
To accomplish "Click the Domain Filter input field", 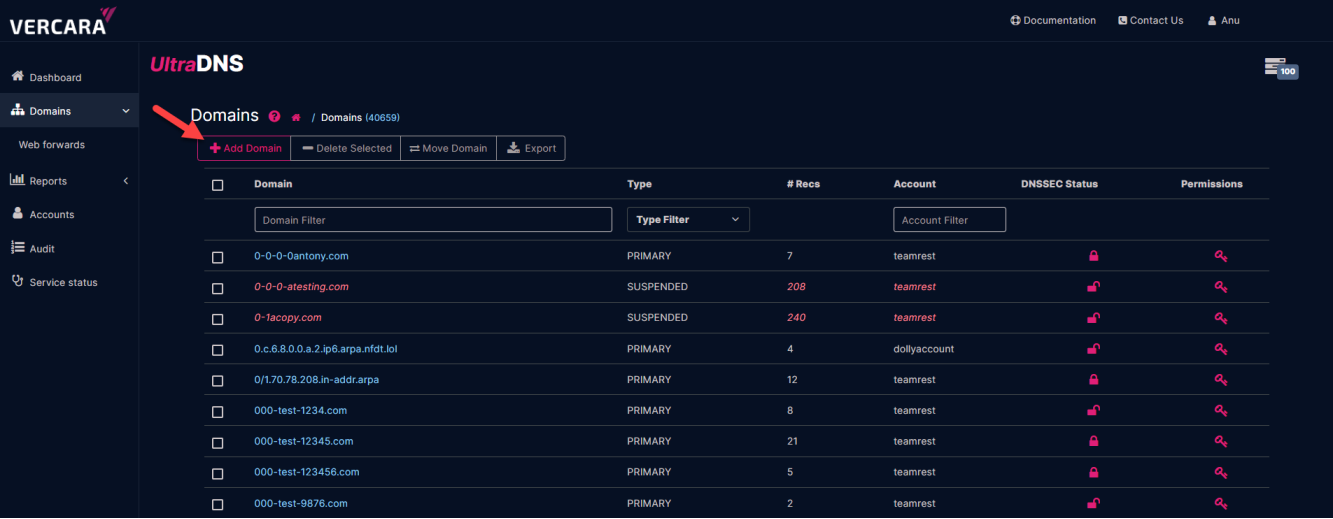I will coord(433,220).
